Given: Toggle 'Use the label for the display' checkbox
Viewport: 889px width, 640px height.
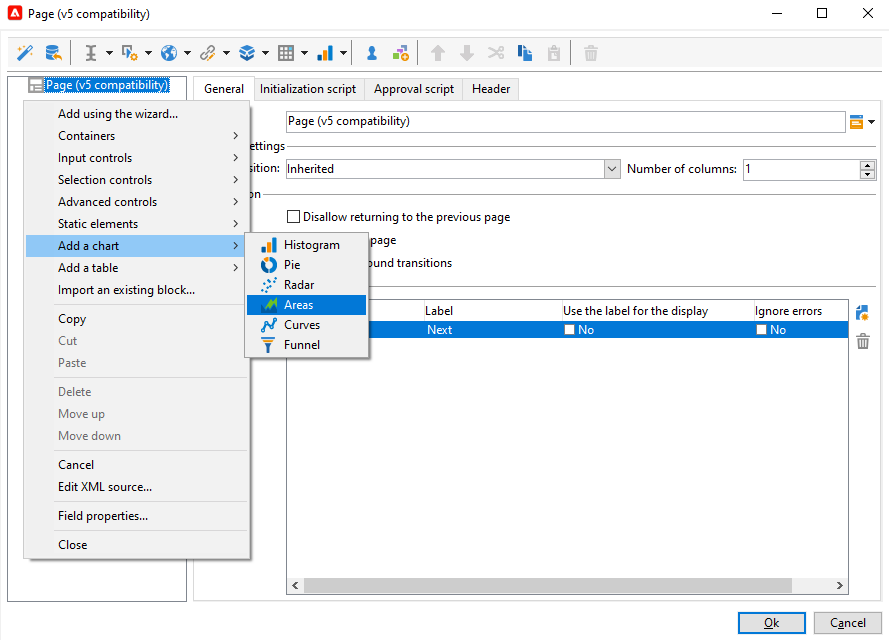Looking at the screenshot, I should point(570,330).
